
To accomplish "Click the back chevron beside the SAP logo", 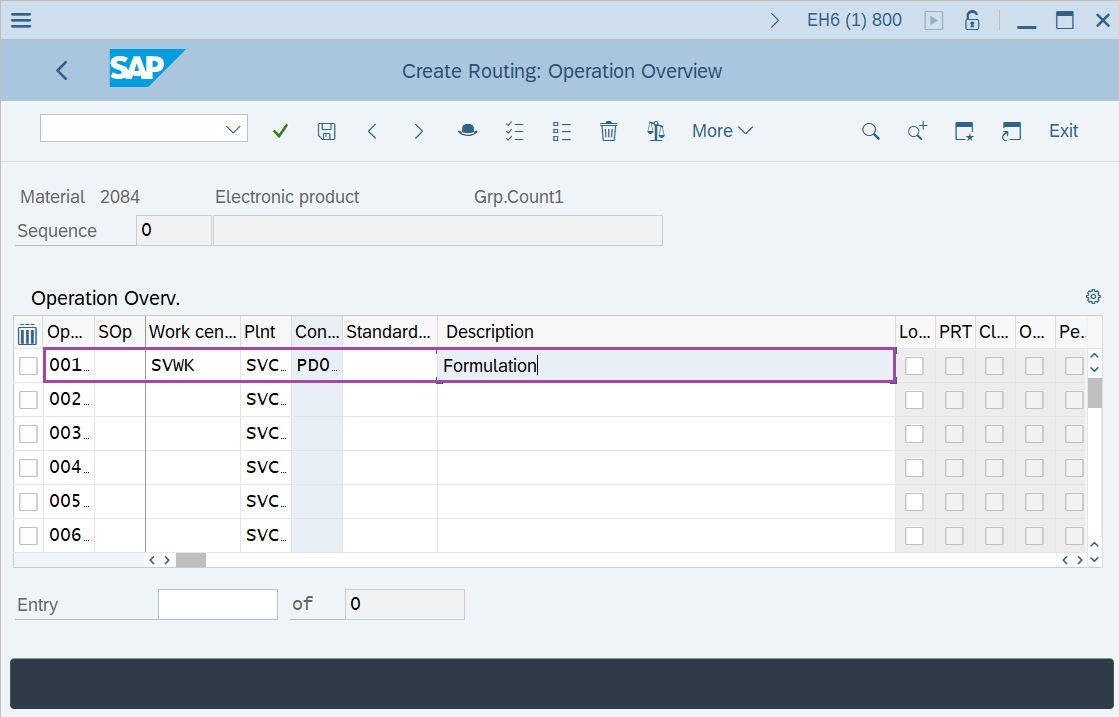I will [61, 70].
